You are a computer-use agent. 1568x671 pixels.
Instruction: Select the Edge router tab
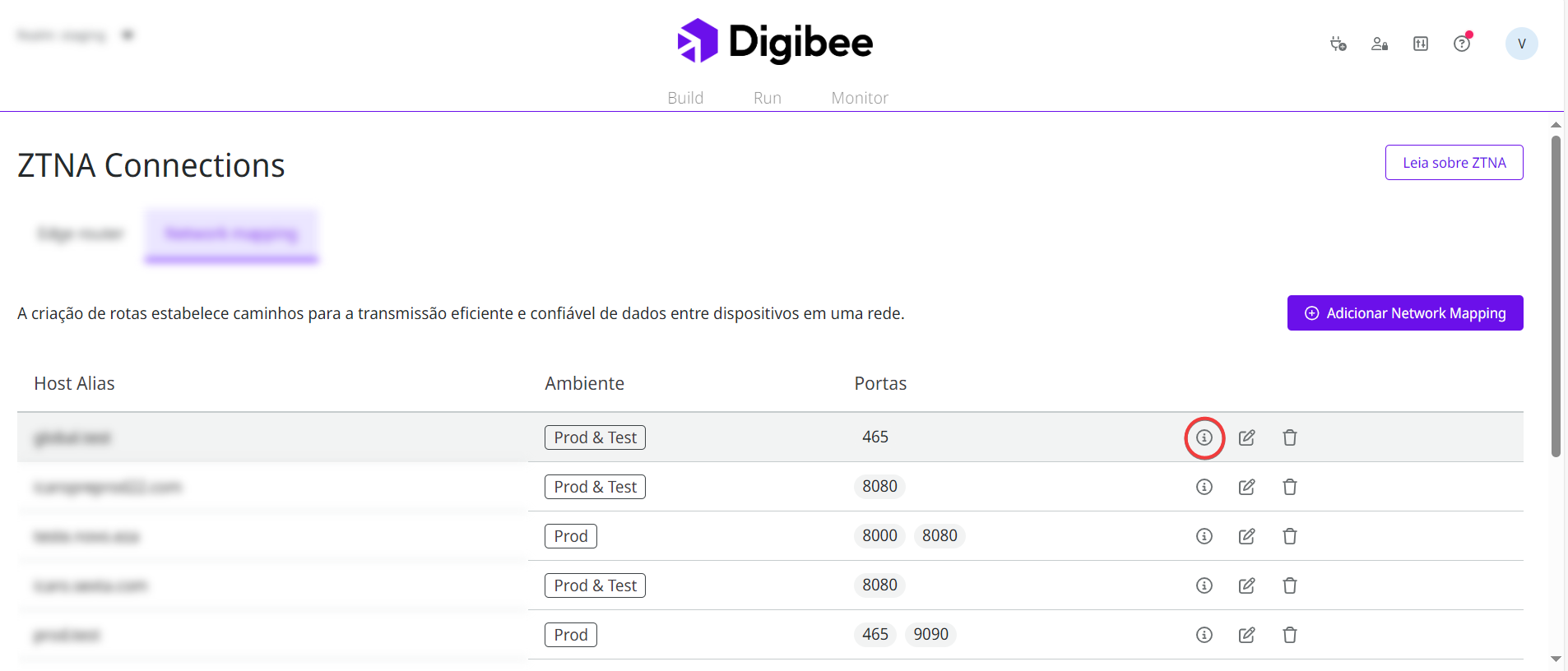[80, 234]
